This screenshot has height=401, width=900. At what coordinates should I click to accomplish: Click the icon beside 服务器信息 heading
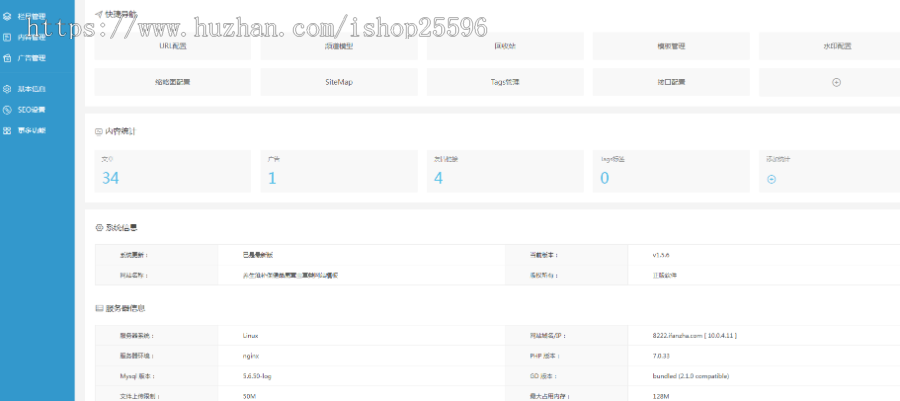[99, 309]
